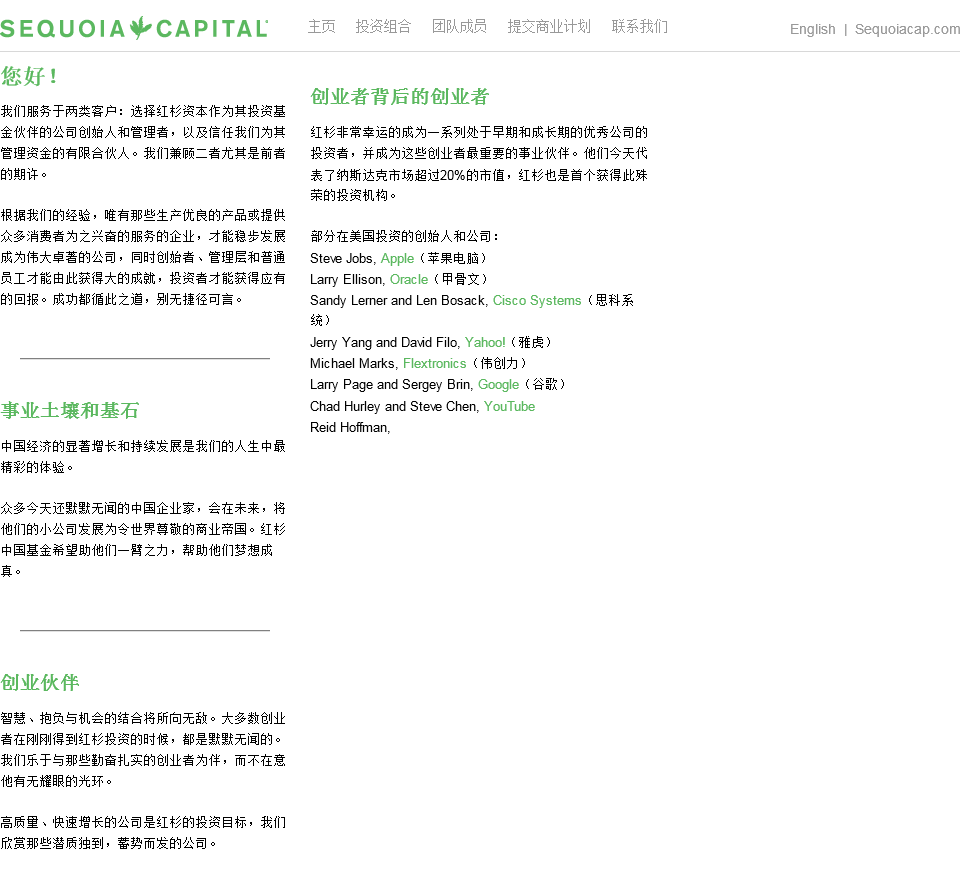Viewport: 960px width, 873px height.
Task: Click the 创业伙伴 heading
Action: pyautogui.click(x=40, y=683)
